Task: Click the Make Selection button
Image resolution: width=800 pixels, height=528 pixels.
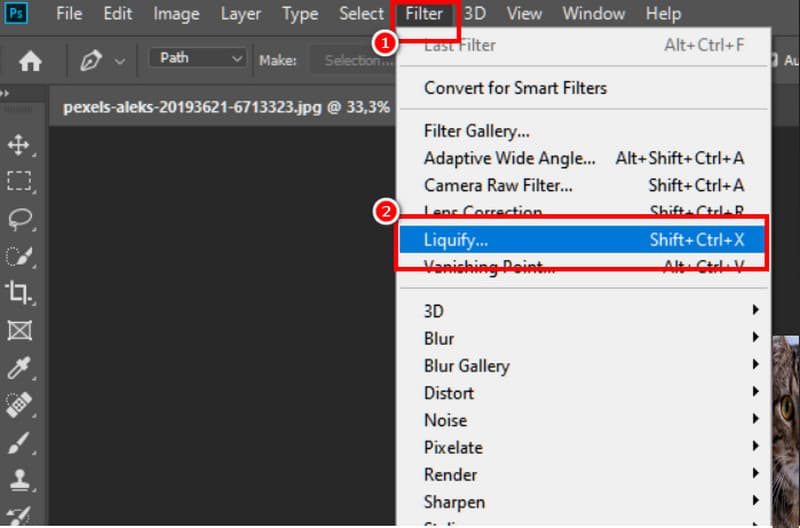Action: coord(355,61)
